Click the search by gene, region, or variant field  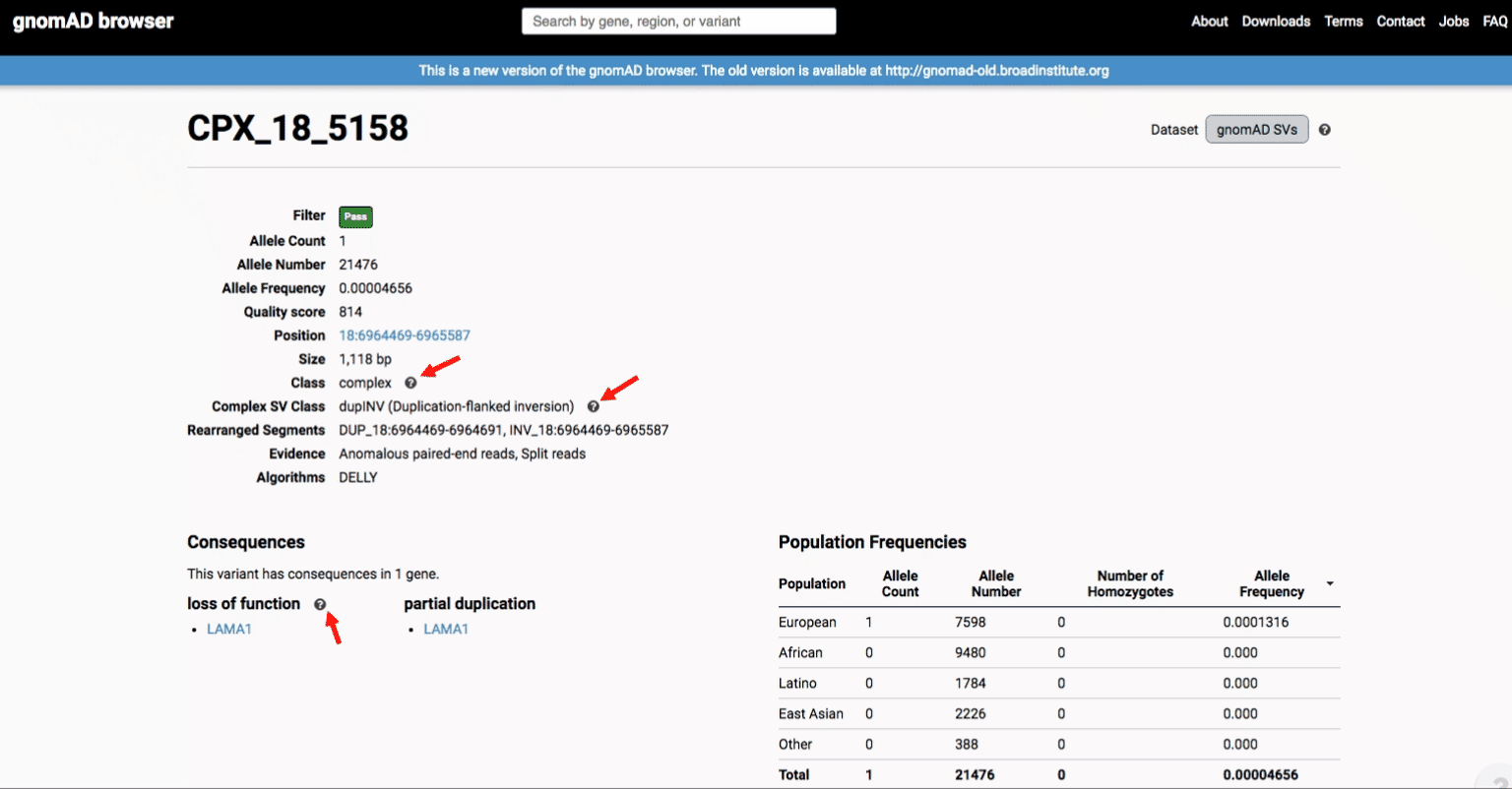click(x=678, y=21)
